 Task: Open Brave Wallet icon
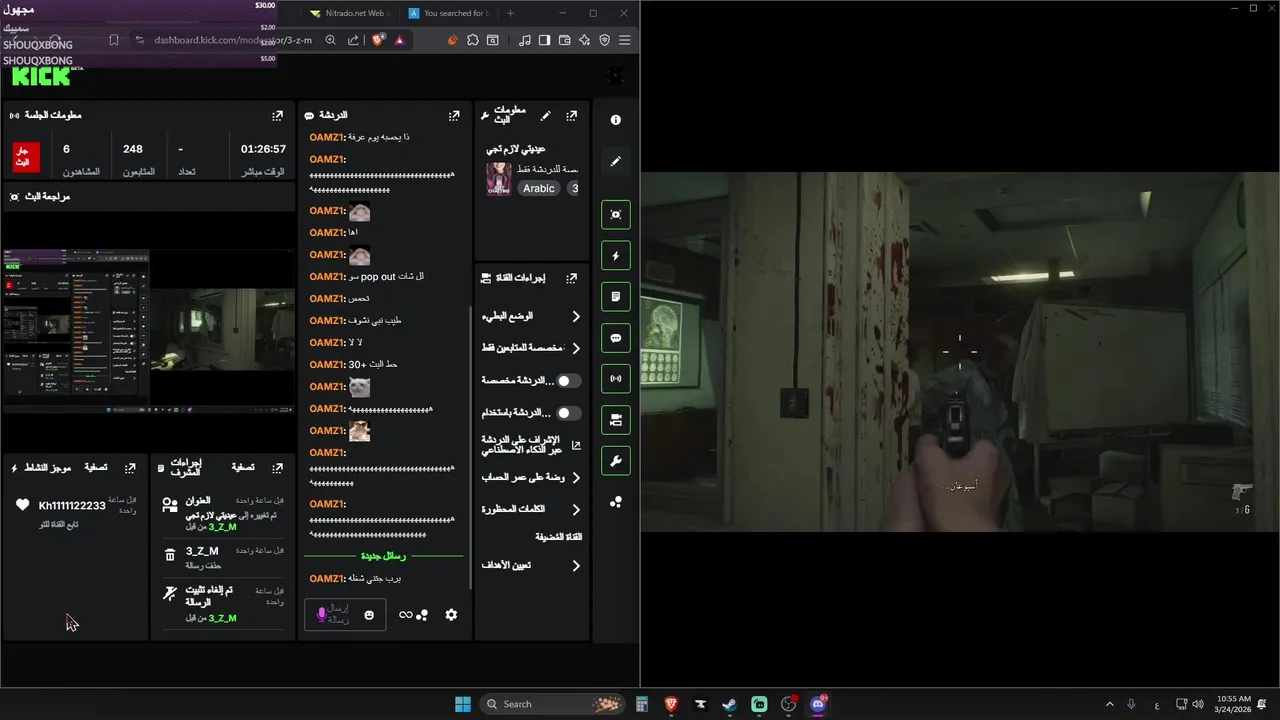coord(565,40)
